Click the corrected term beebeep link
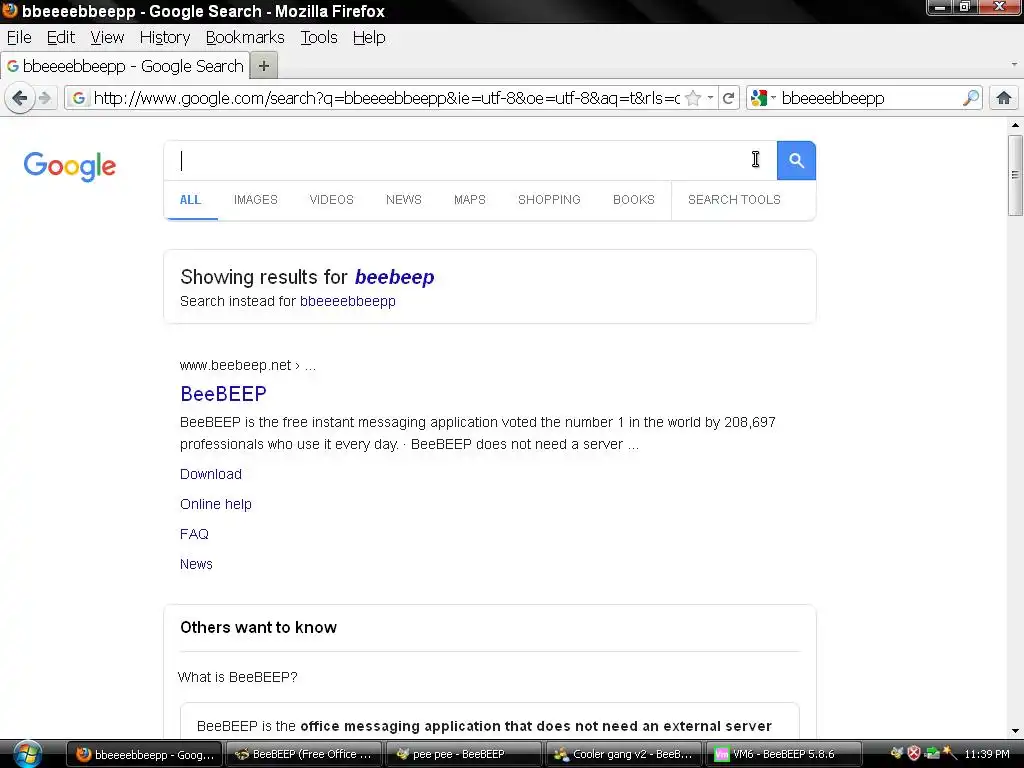The width and height of the screenshot is (1024, 768). coord(394,277)
